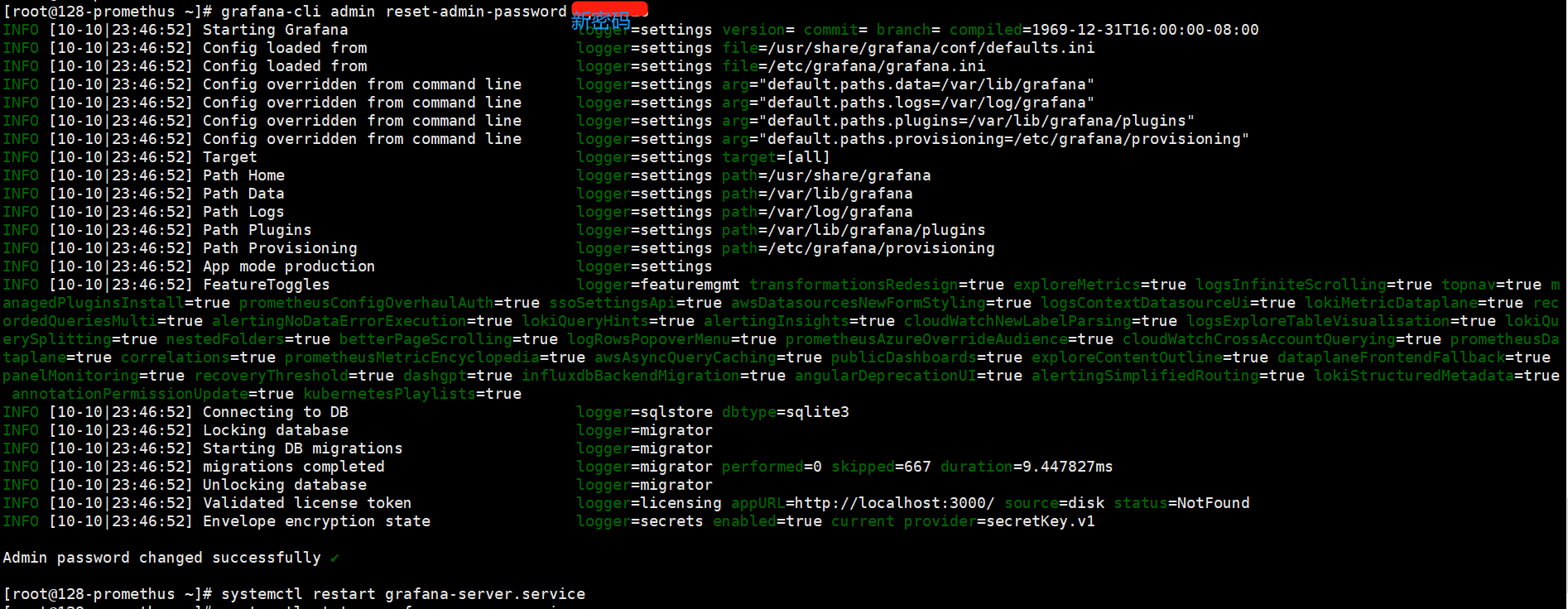
Task: Click the kubernetesPlaylists=true feature toggle
Action: pyautogui.click(x=412, y=394)
